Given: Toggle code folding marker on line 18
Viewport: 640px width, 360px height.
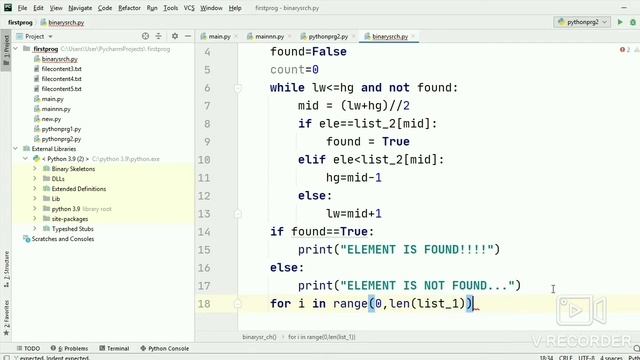Looking at the screenshot, I should (238, 304).
